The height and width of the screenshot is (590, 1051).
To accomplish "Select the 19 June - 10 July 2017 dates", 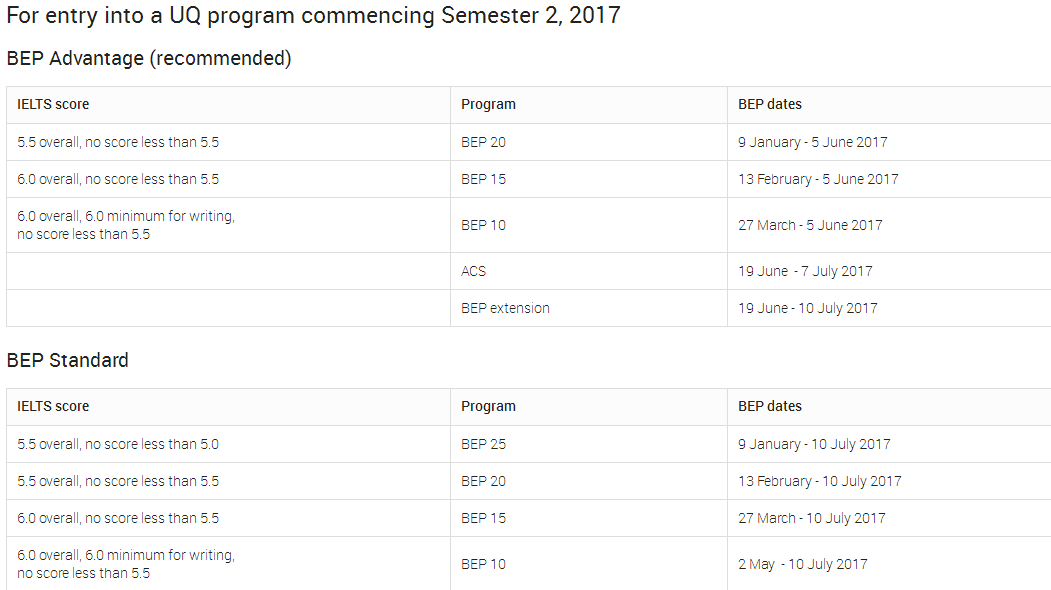I will tap(808, 308).
